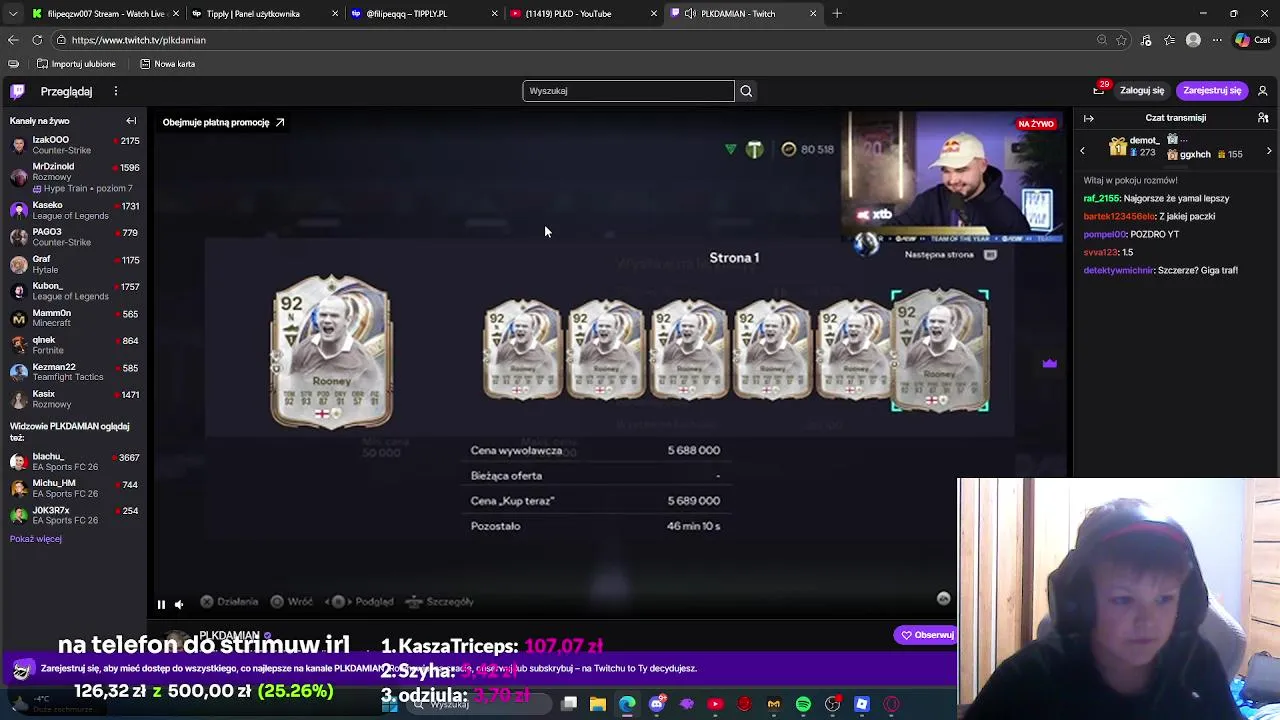This screenshot has height=720, width=1280.
Task: Focus the Wyszukaj search field
Action: point(628,91)
